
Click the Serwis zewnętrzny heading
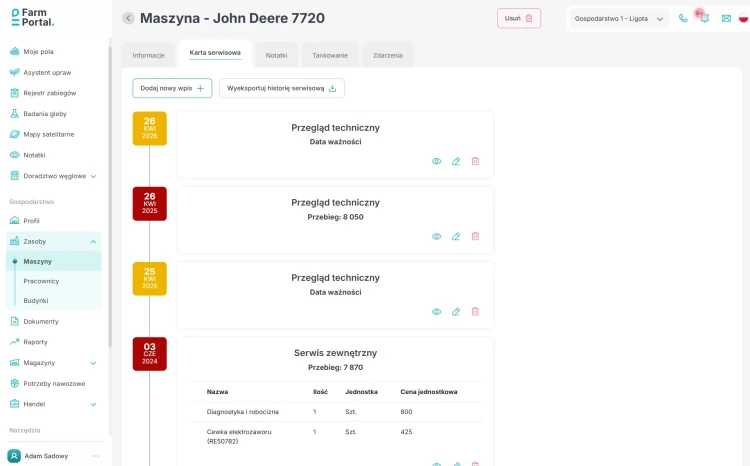tap(335, 353)
